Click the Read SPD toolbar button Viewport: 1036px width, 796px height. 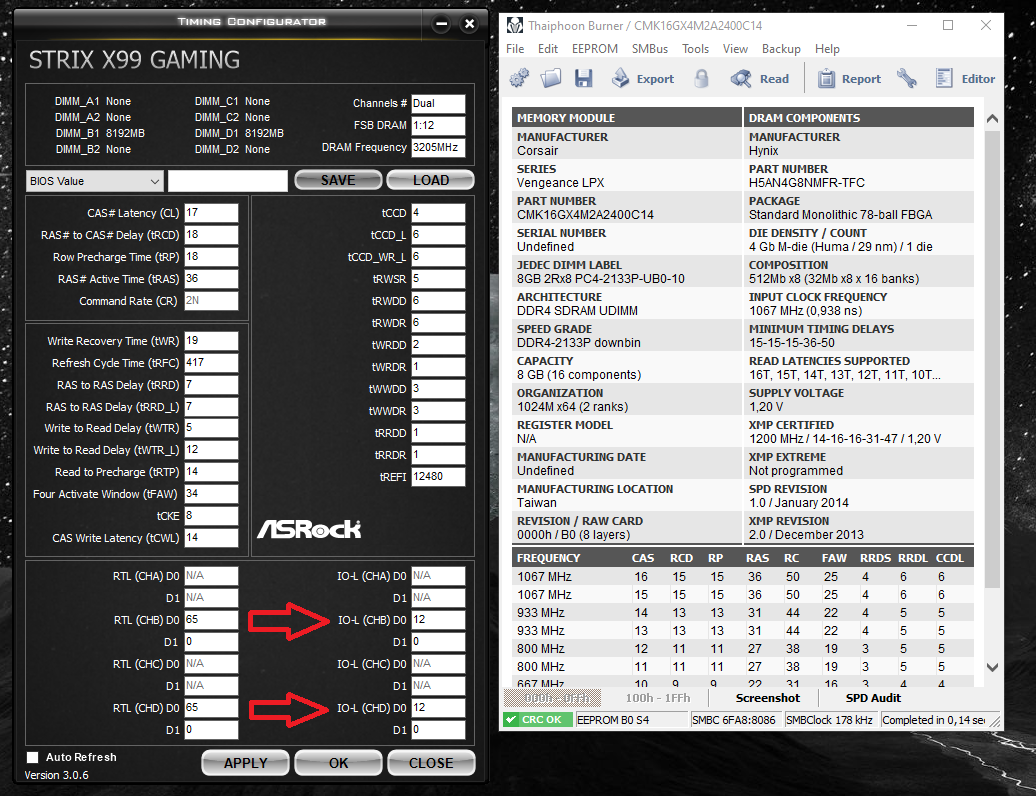760,79
